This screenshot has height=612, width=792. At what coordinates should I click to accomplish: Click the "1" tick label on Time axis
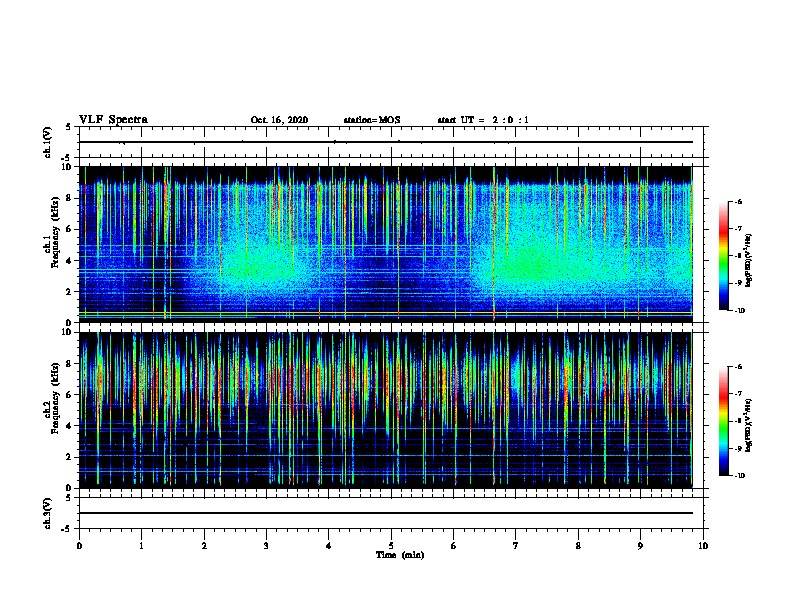click(x=141, y=546)
